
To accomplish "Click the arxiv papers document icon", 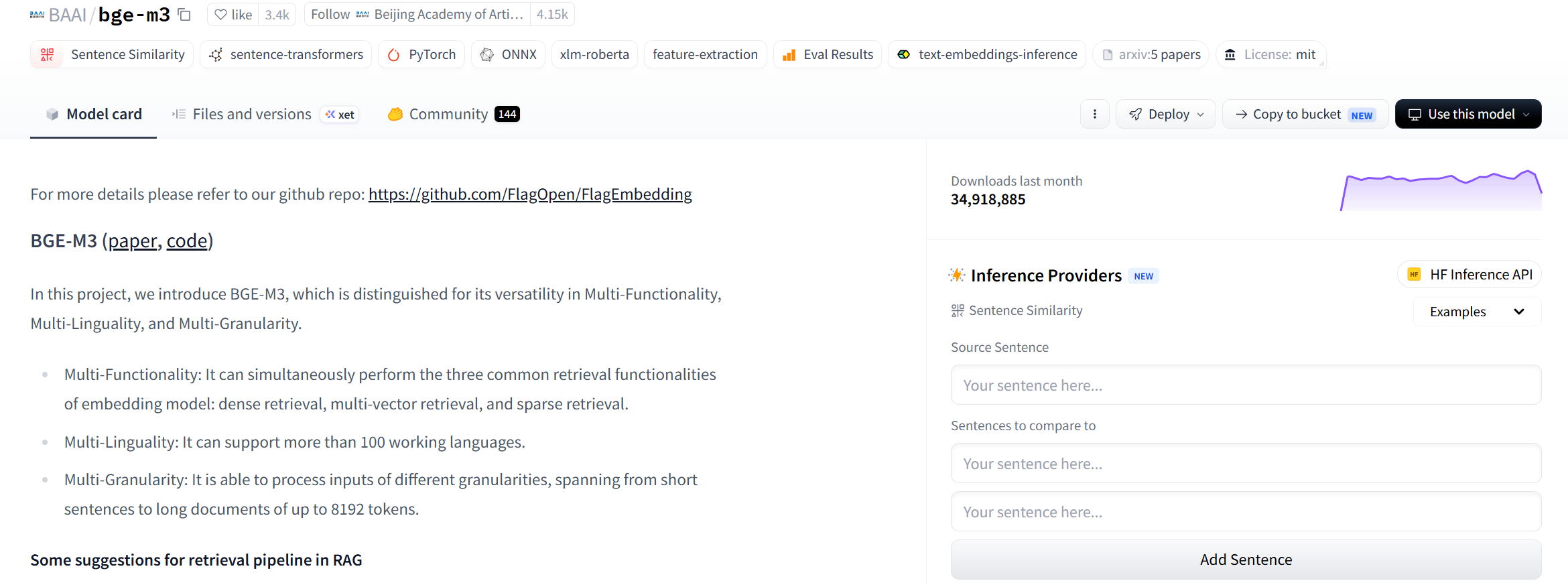I will click(x=1108, y=55).
